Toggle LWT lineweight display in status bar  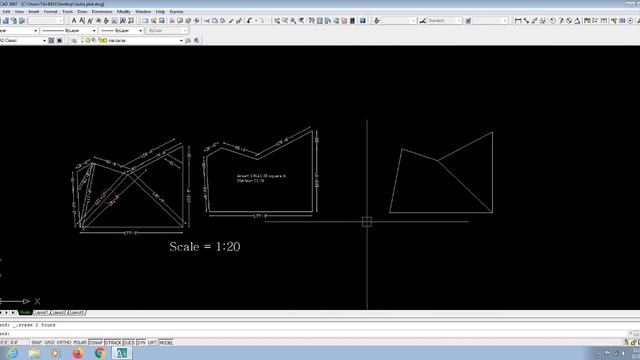pos(152,342)
